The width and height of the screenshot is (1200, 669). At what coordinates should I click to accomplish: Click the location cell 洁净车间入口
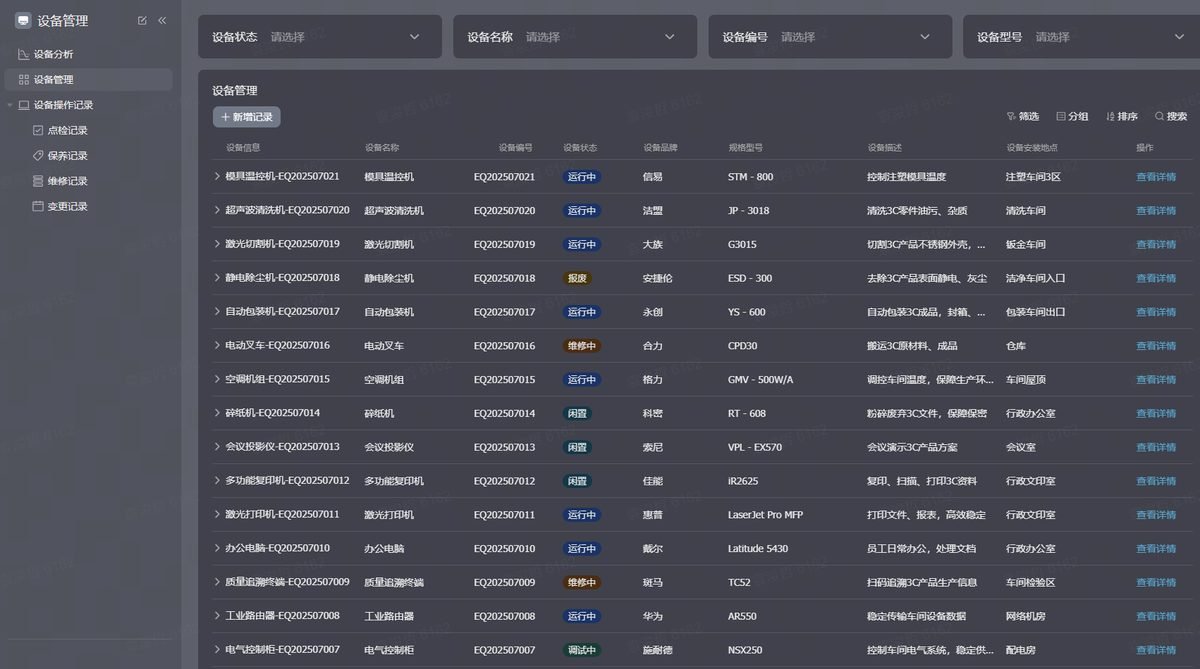1036,278
